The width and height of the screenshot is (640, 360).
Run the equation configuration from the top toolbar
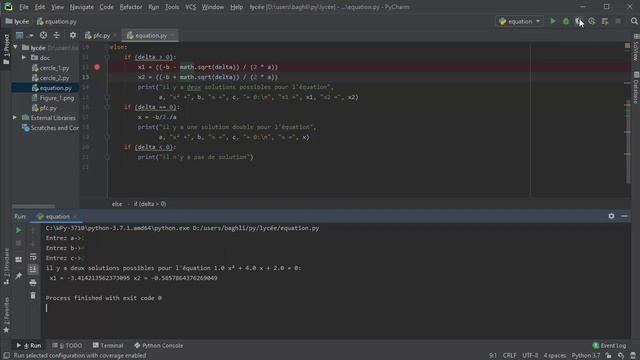coord(553,21)
